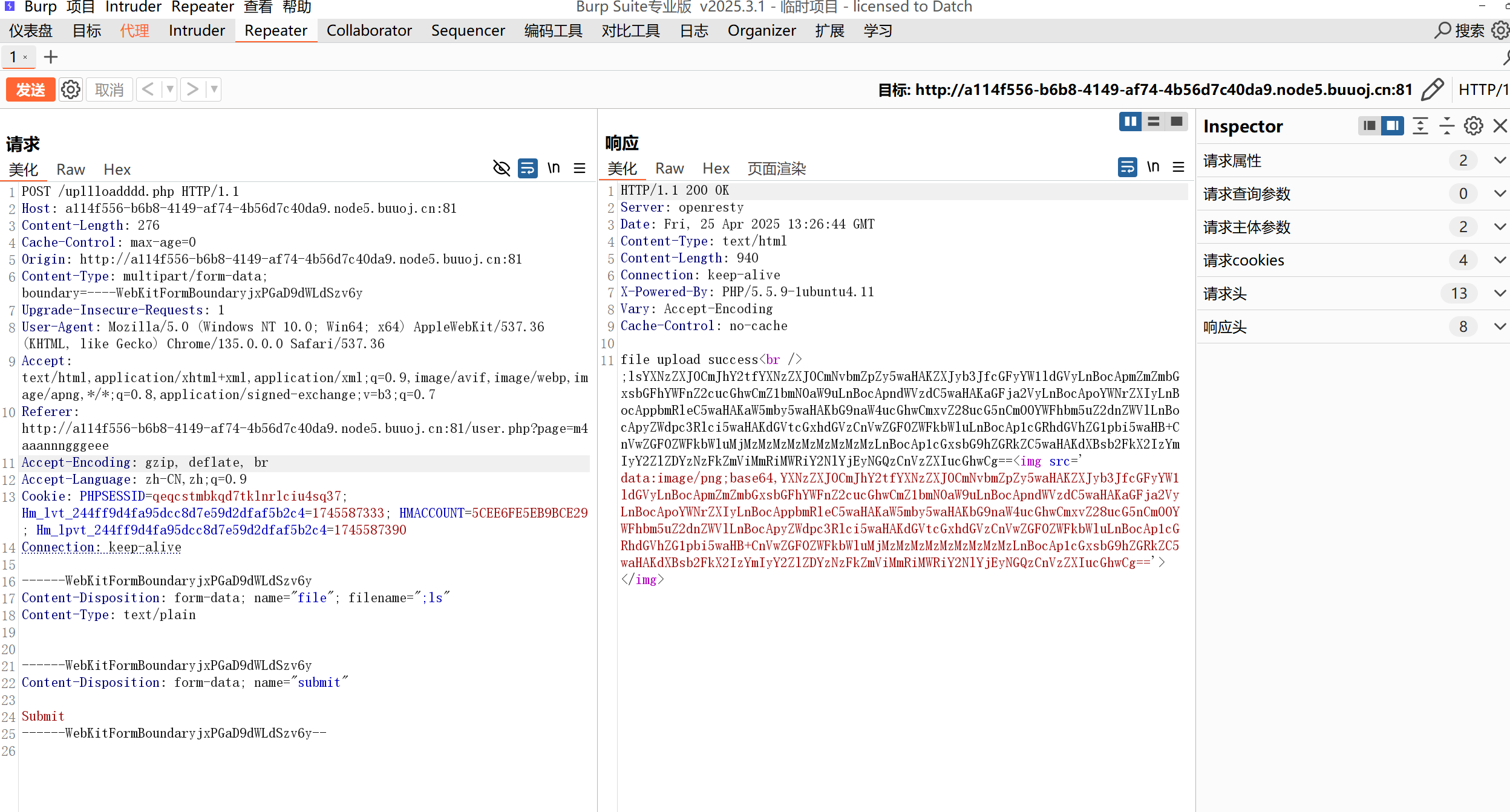This screenshot has height=812, width=1510.
Task: Open the Hex tab in response
Action: [x=716, y=168]
